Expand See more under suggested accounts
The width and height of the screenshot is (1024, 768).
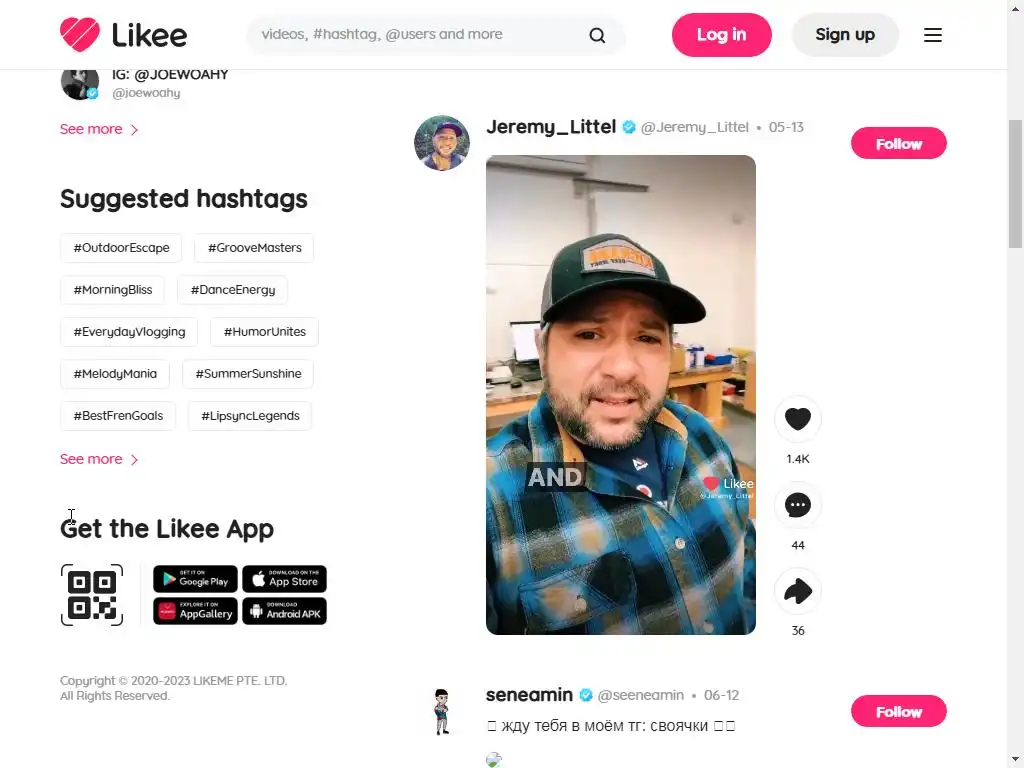tap(99, 129)
